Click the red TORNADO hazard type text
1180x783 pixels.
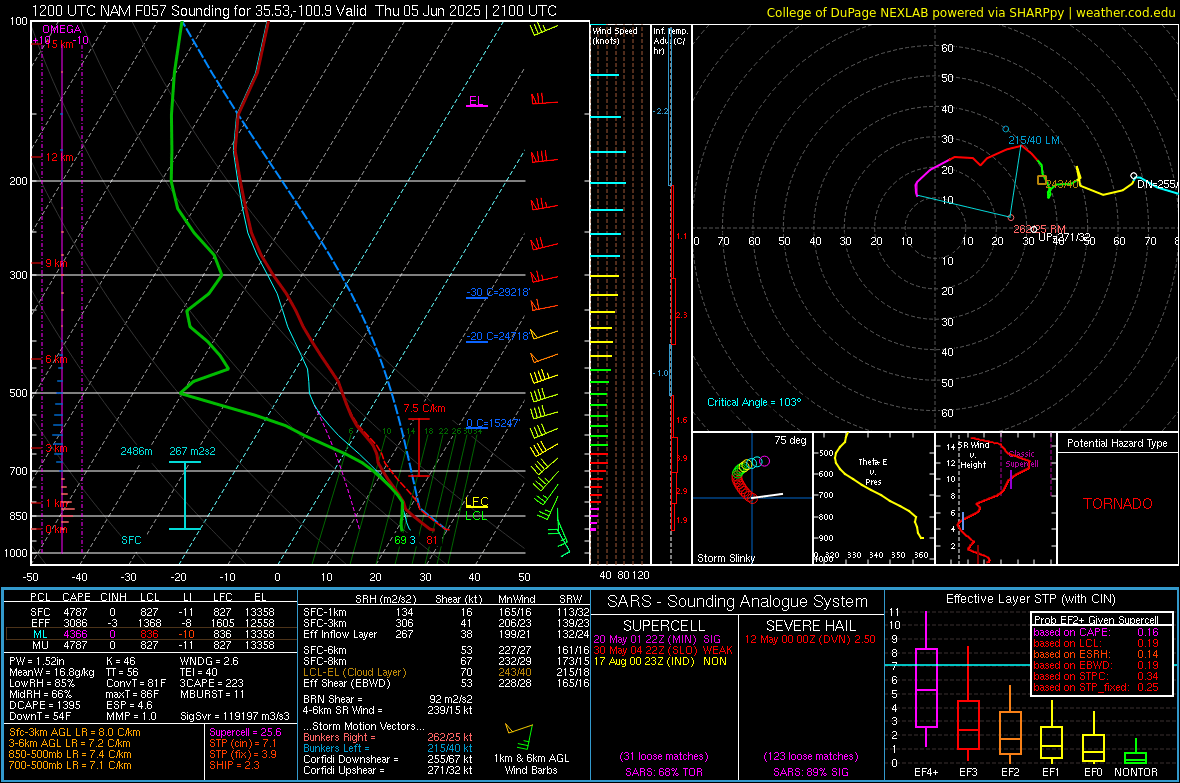[x=1118, y=504]
